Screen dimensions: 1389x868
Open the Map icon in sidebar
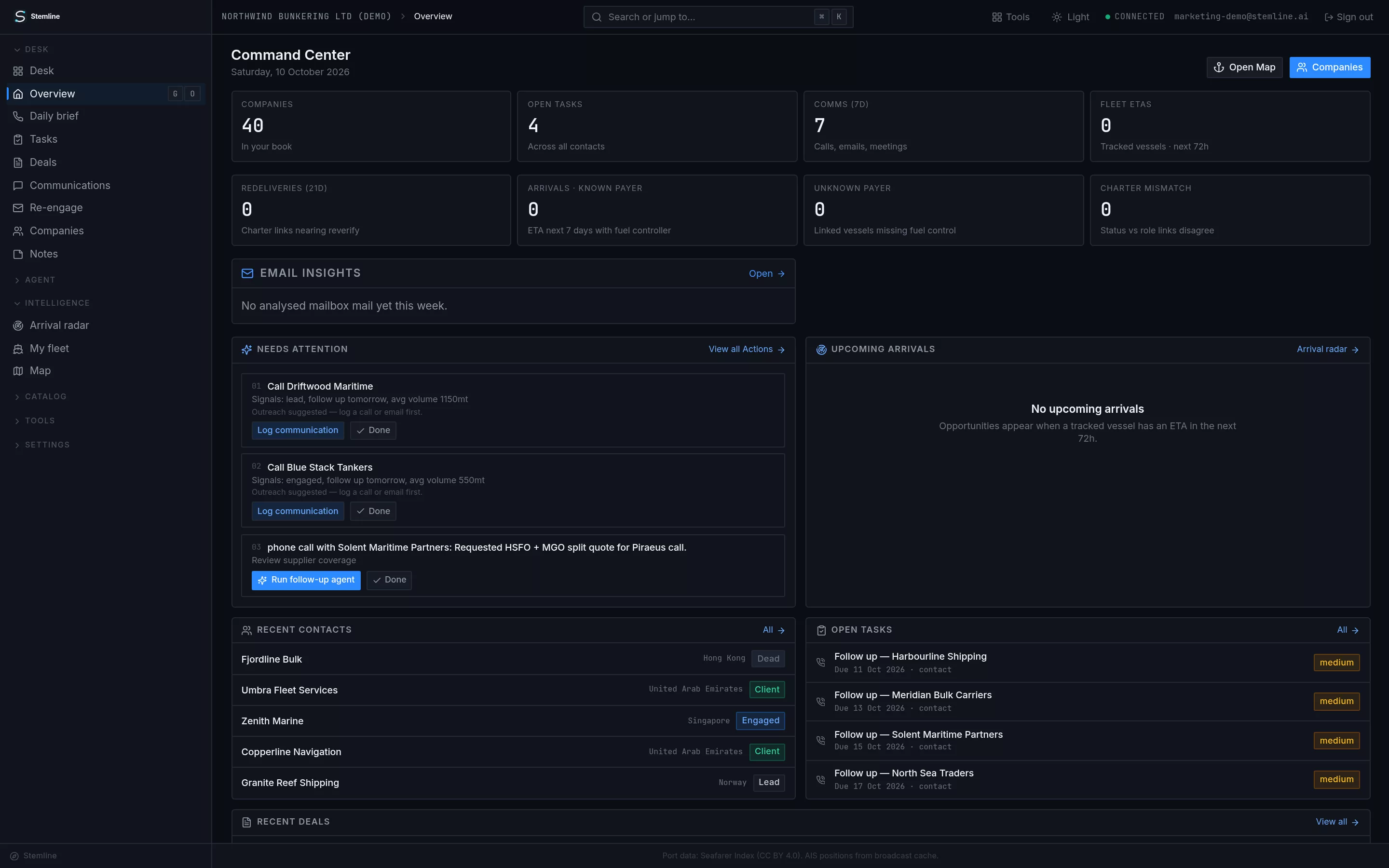point(18,371)
